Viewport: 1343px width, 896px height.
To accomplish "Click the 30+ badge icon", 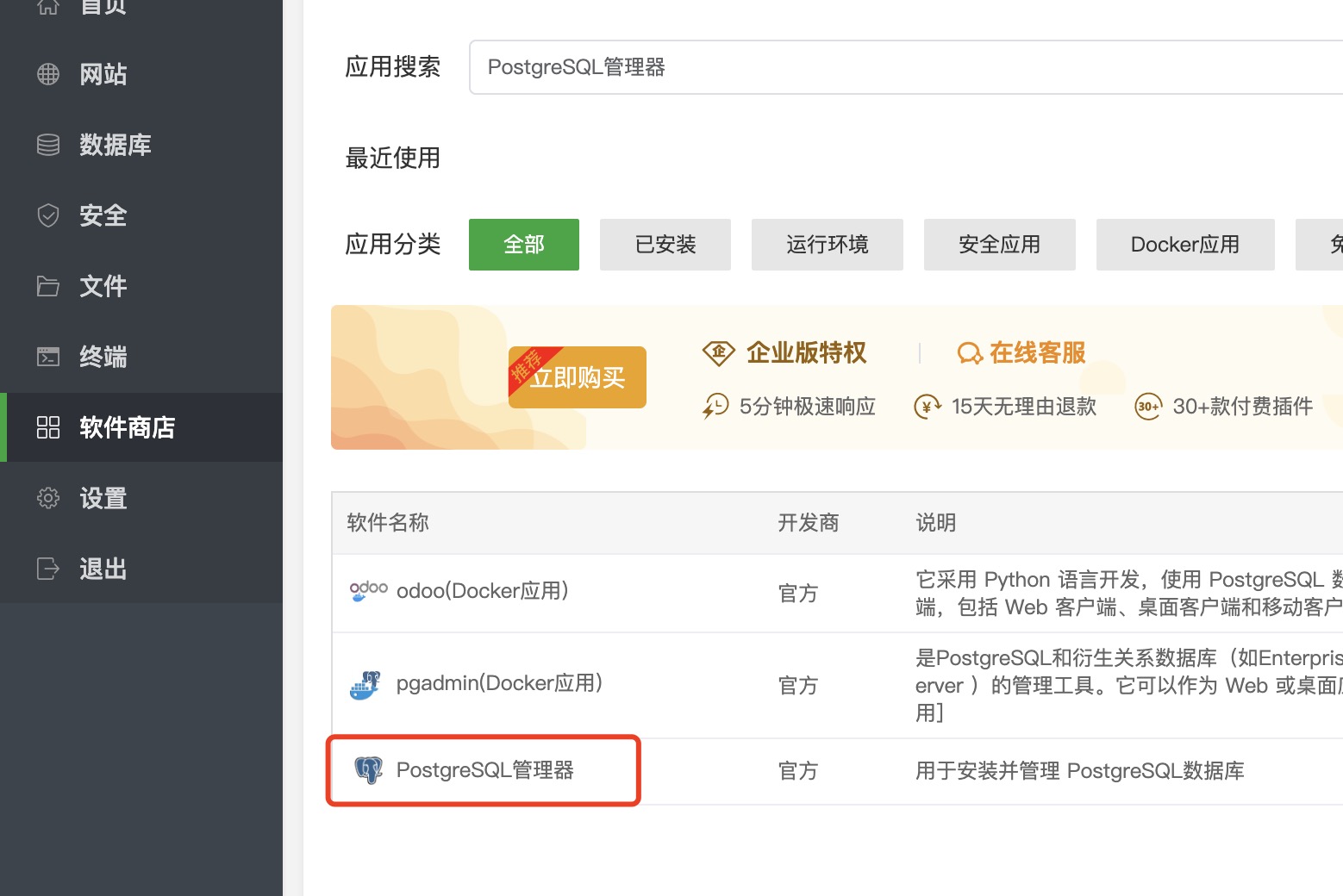I will coord(1148,407).
